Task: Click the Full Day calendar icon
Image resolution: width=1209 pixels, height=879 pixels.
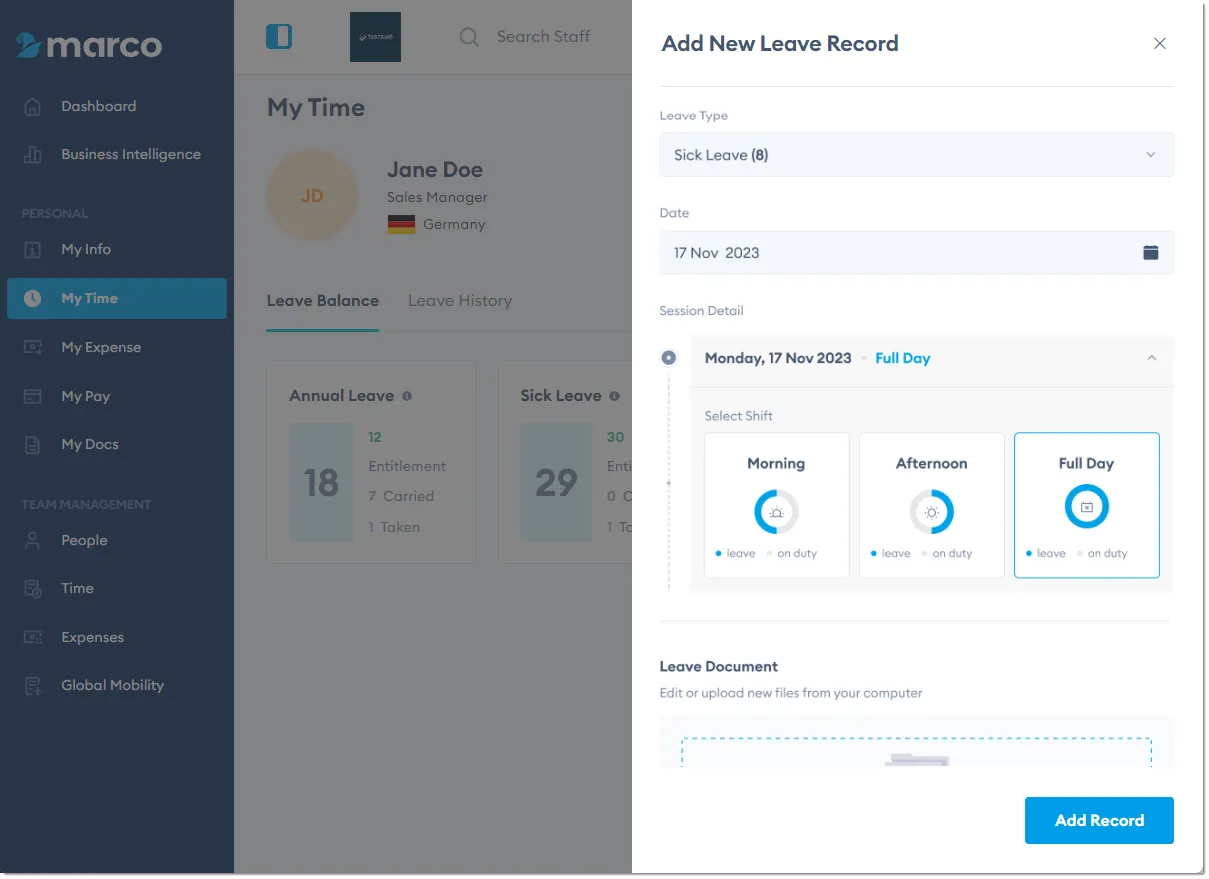Action: tap(1086, 507)
